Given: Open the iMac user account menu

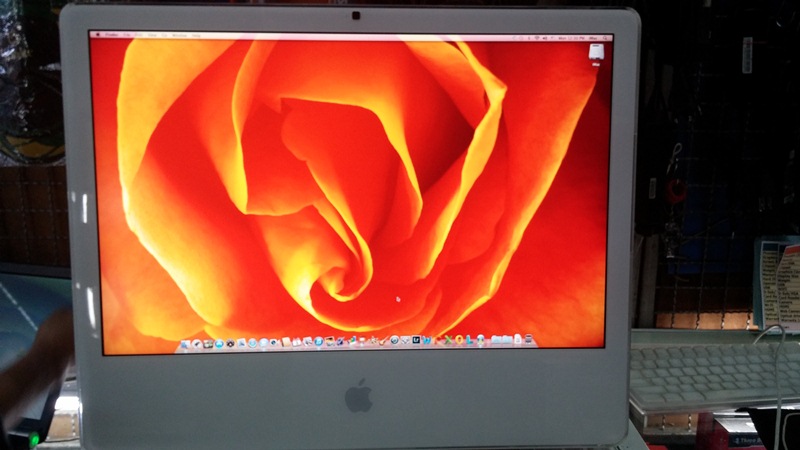Looking at the screenshot, I should coord(593,38).
